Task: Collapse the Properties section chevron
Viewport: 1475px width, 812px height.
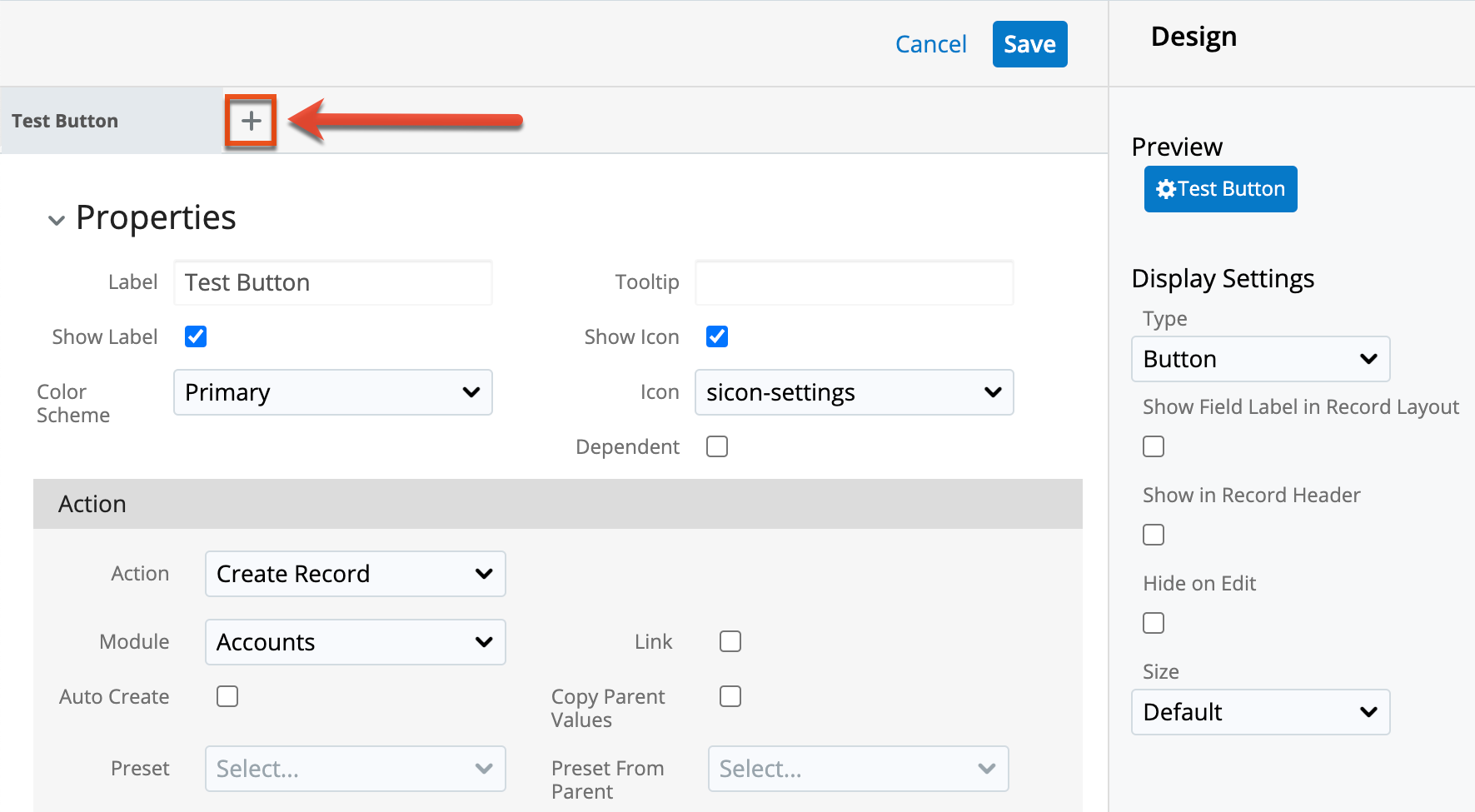Action: pyautogui.click(x=57, y=221)
